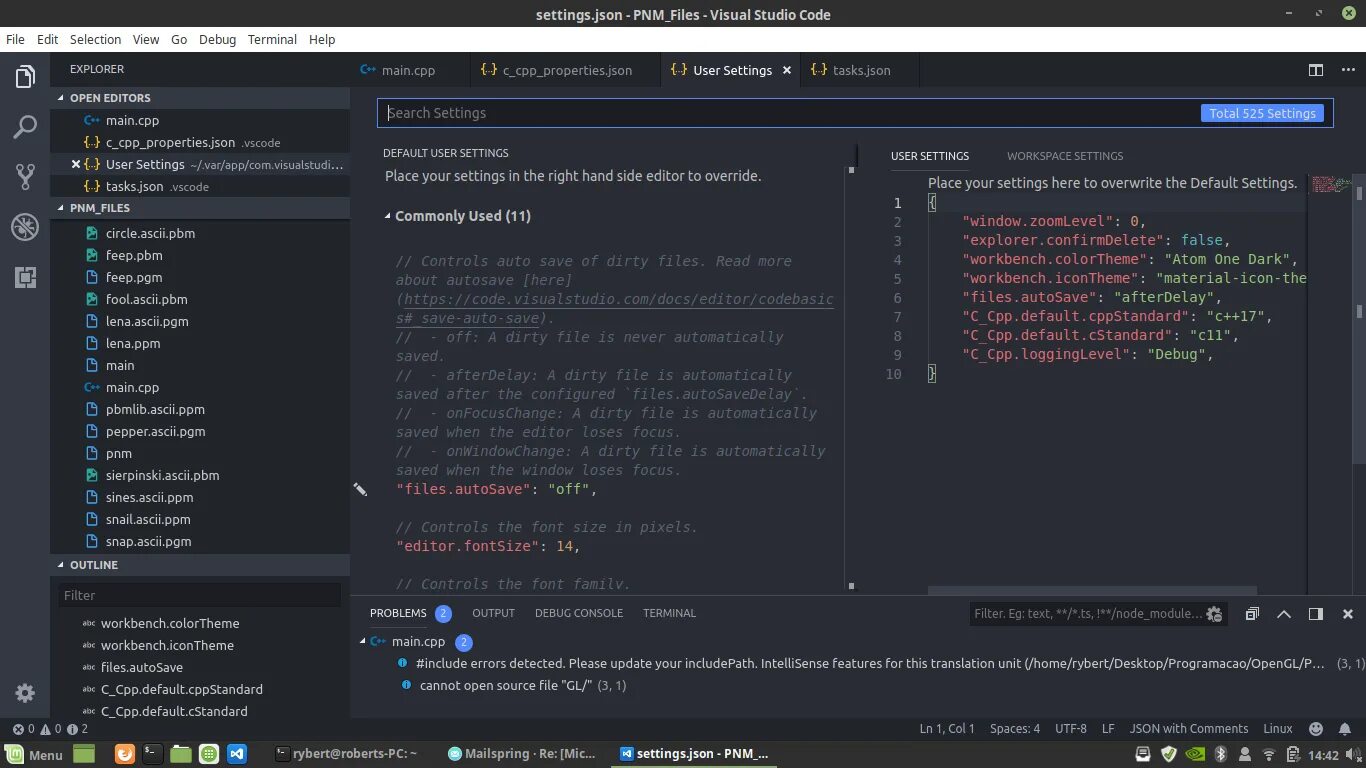Viewport: 1366px width, 768px height.
Task: Open the Debug Console panel tab
Action: 578,613
